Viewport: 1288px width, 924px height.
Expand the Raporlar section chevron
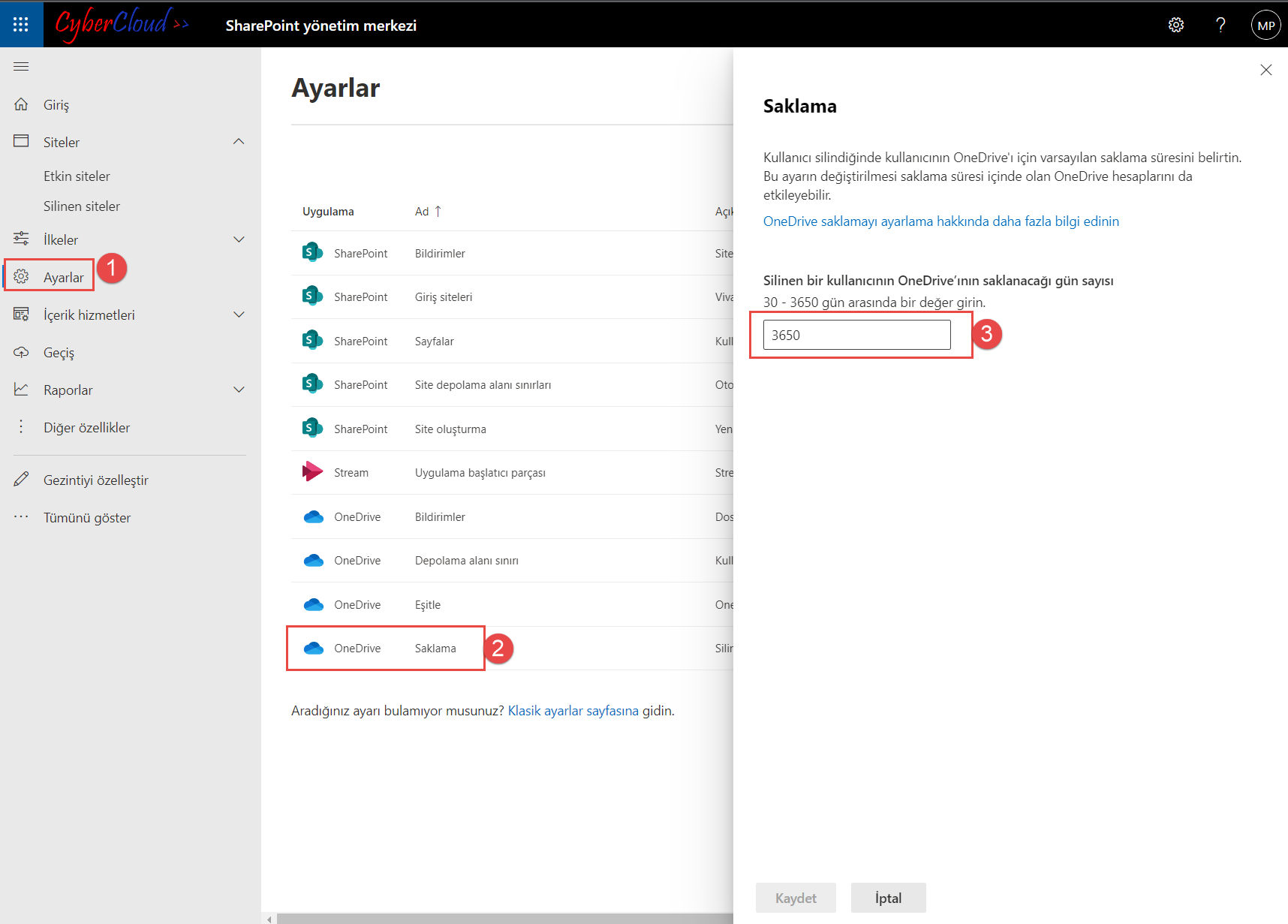tap(239, 390)
